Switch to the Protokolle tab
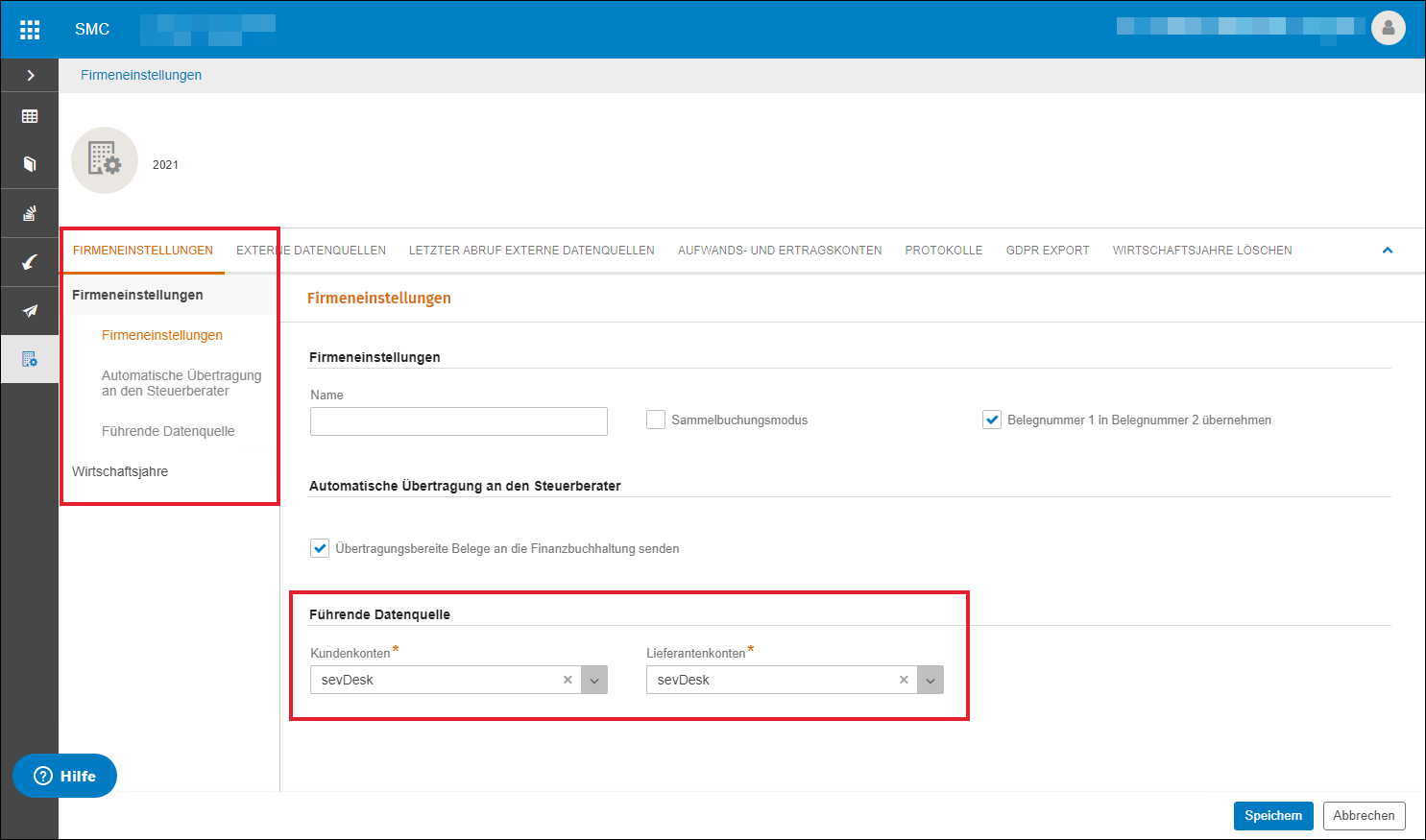Image resolution: width=1426 pixels, height=840 pixels. [944, 251]
